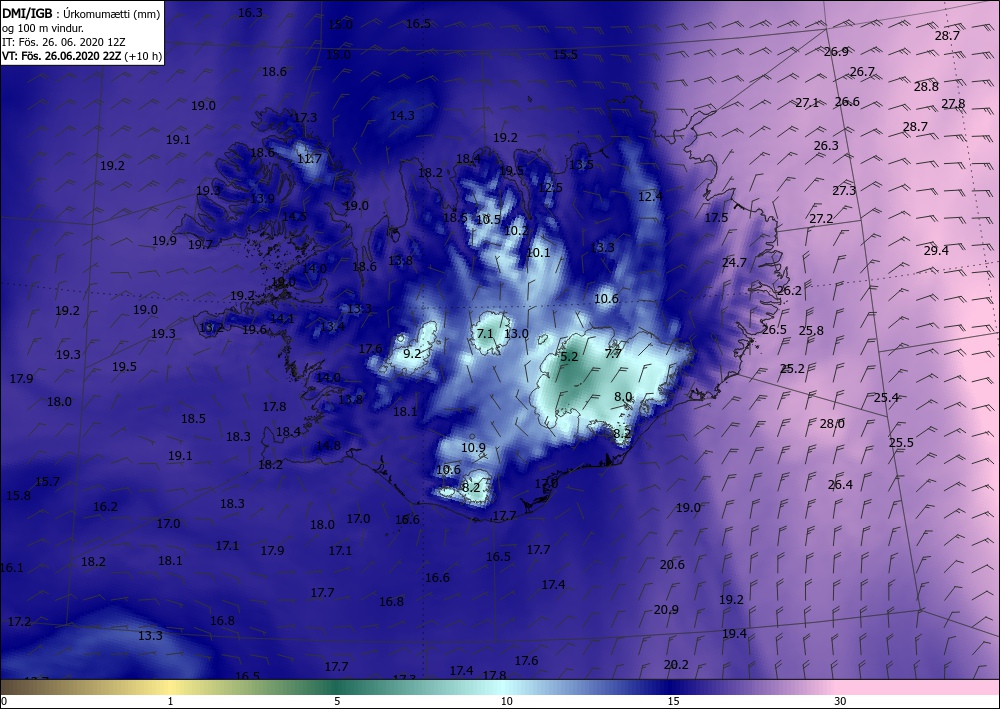
Task: Click the 9.2 value on the map
Action: point(412,353)
